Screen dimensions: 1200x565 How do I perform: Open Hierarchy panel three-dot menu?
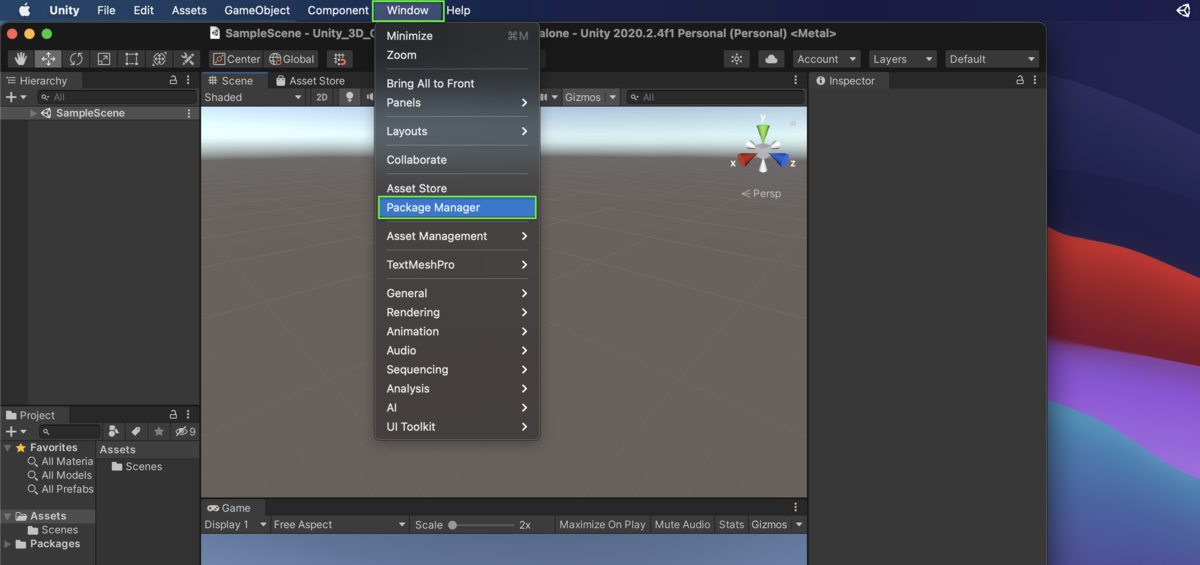tap(188, 80)
